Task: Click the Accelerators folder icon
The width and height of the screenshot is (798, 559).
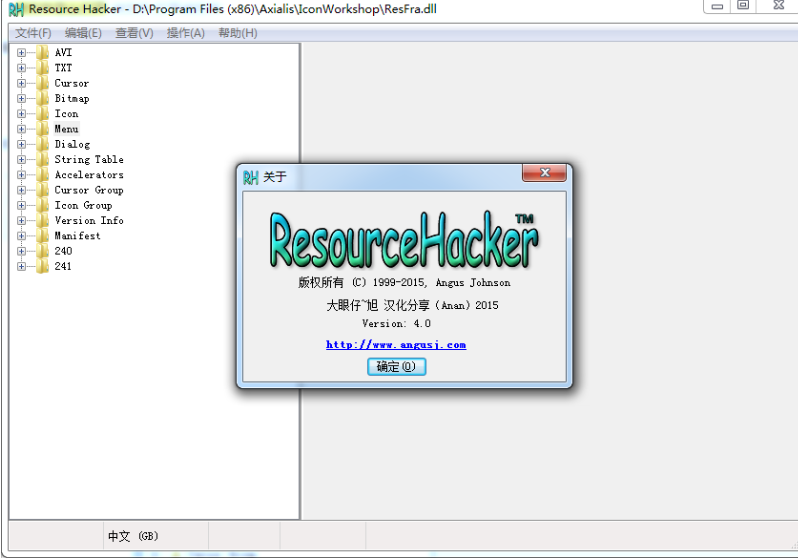Action: [x=42, y=175]
